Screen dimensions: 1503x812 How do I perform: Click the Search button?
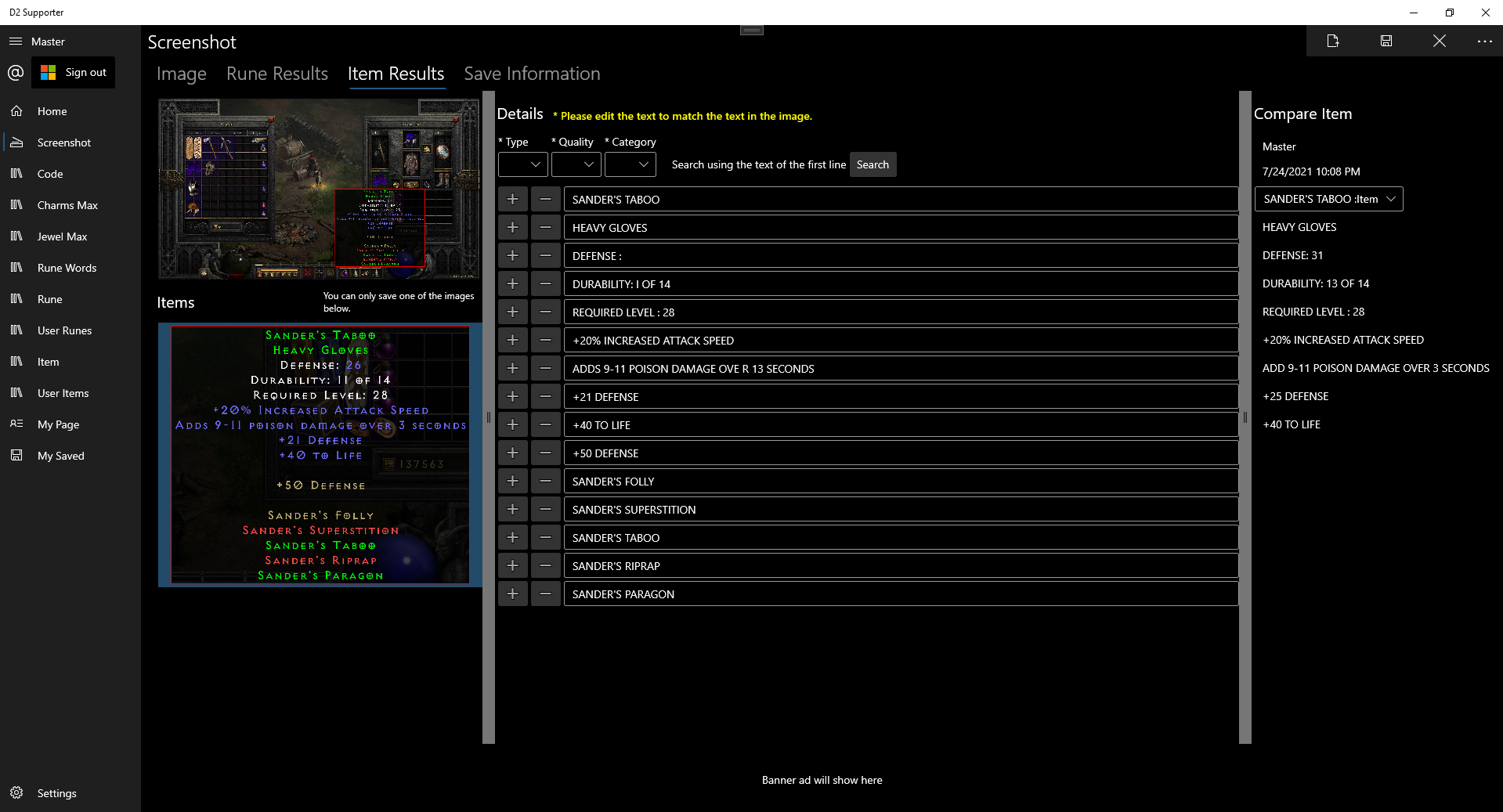[873, 164]
